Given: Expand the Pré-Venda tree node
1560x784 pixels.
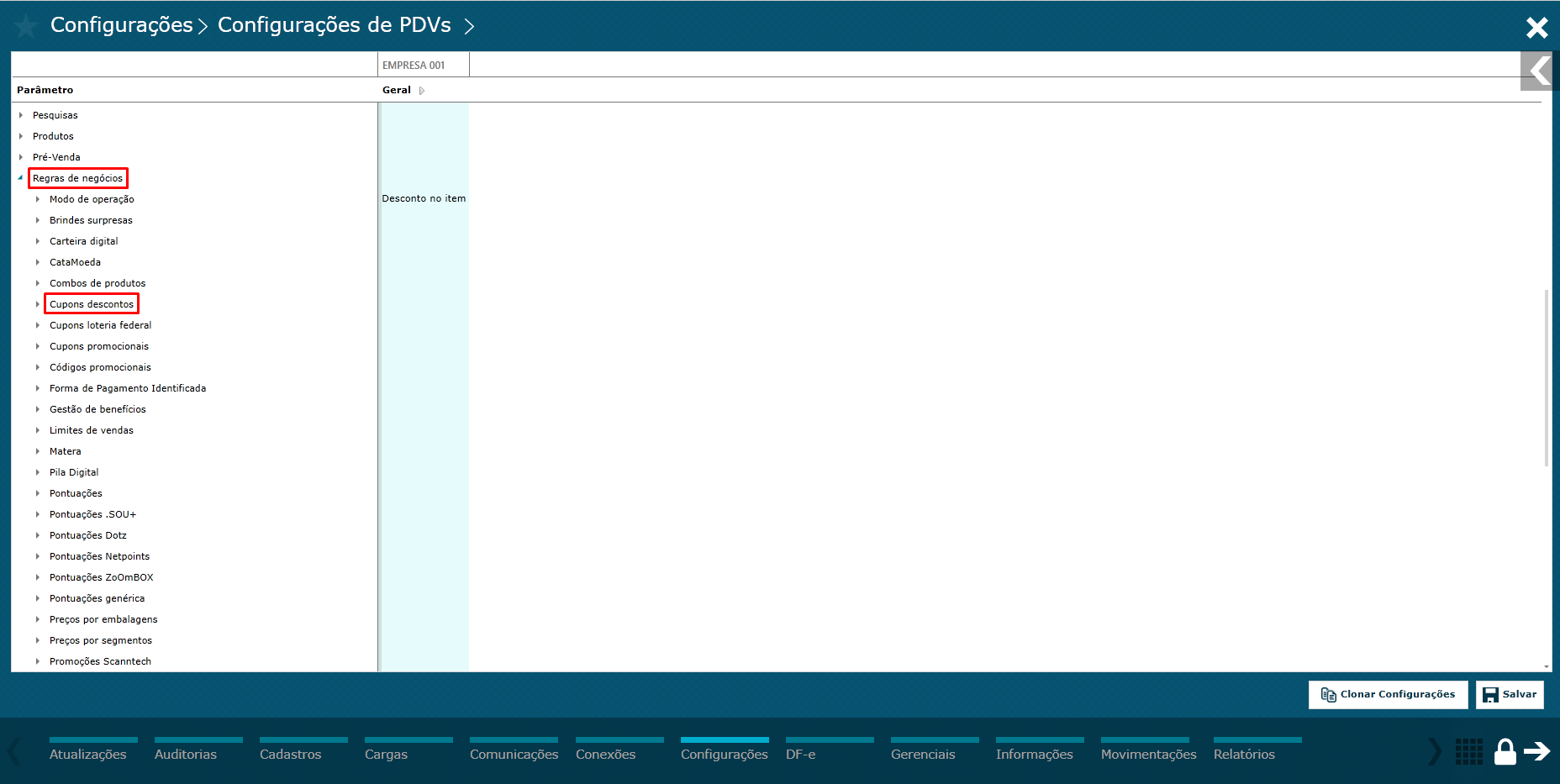Looking at the screenshot, I should click(x=21, y=157).
